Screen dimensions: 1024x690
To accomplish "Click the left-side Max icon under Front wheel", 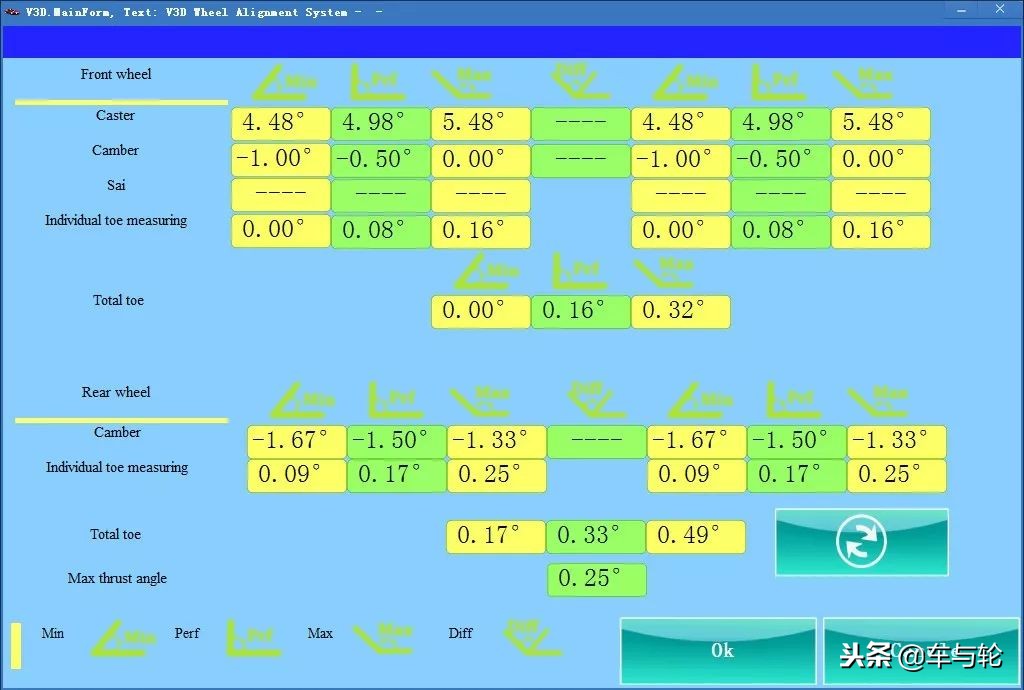I will click(462, 82).
